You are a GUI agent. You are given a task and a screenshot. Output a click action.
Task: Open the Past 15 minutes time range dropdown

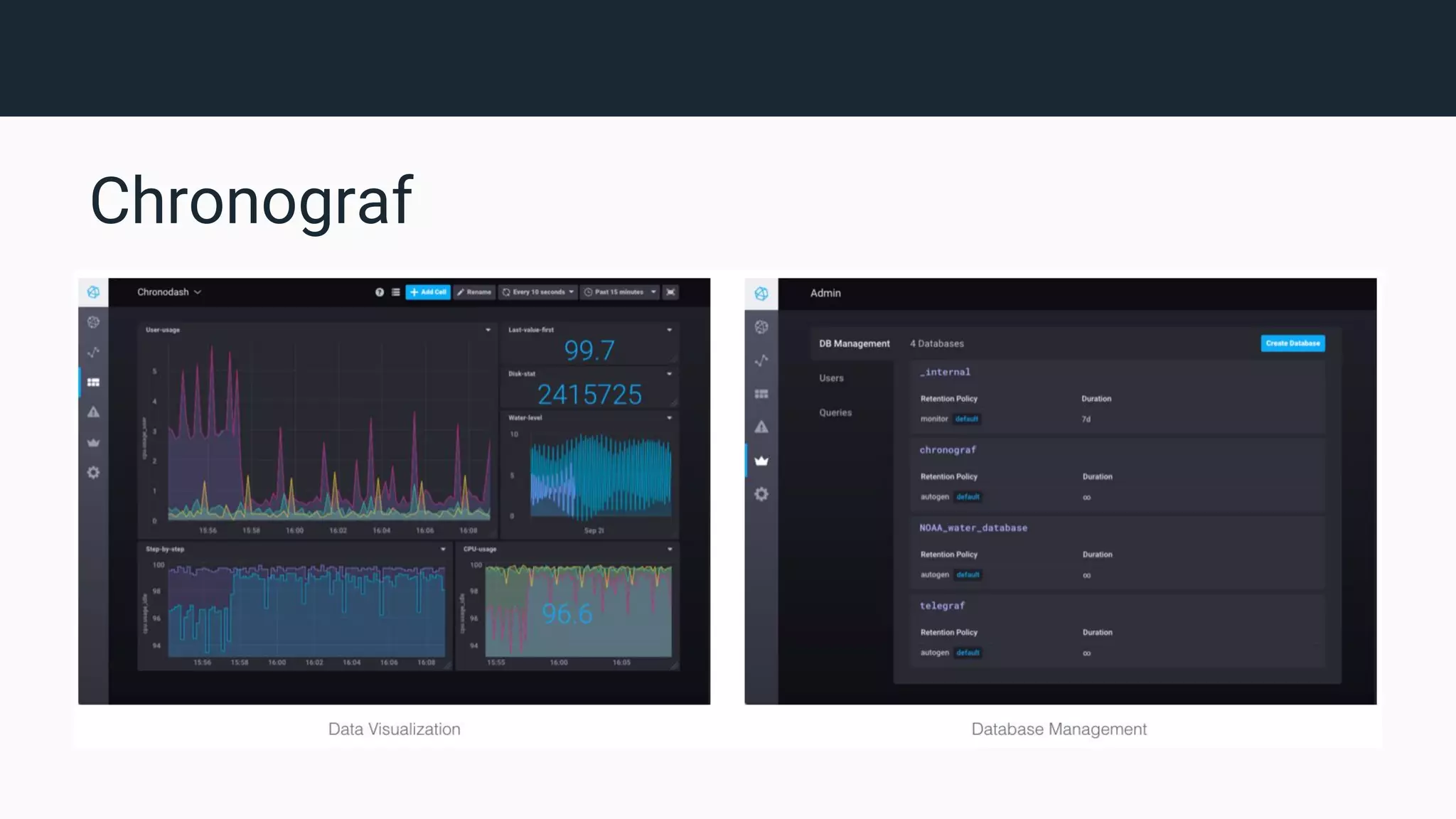pyautogui.click(x=619, y=292)
